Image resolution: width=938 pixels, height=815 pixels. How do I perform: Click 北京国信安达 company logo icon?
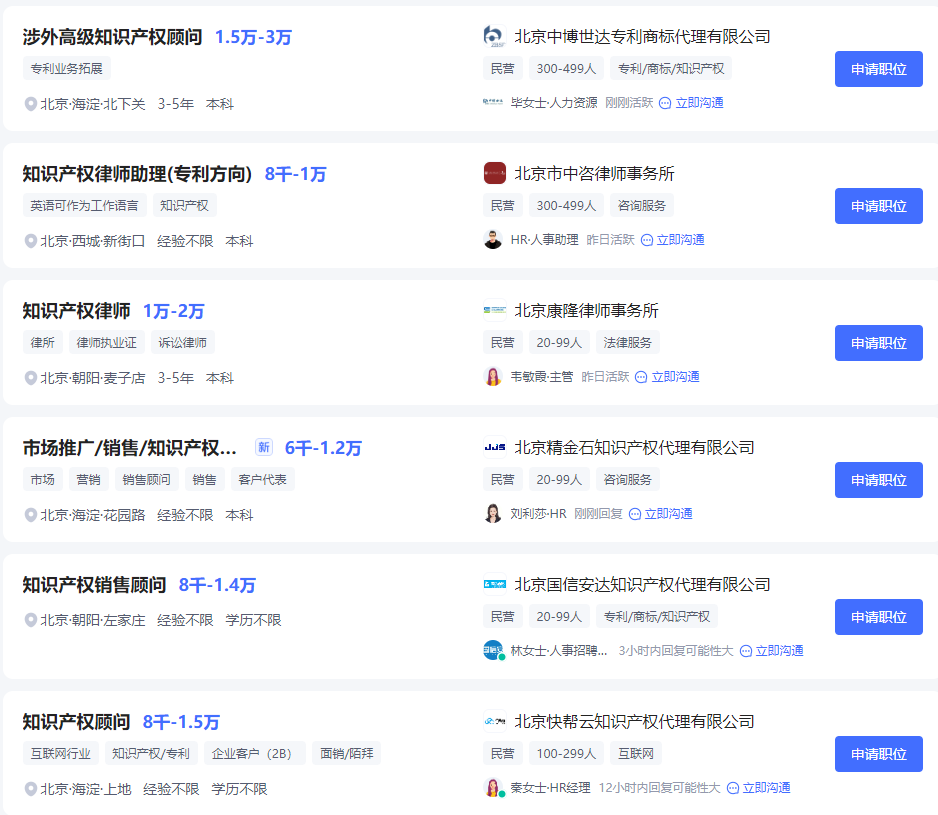pyautogui.click(x=494, y=584)
